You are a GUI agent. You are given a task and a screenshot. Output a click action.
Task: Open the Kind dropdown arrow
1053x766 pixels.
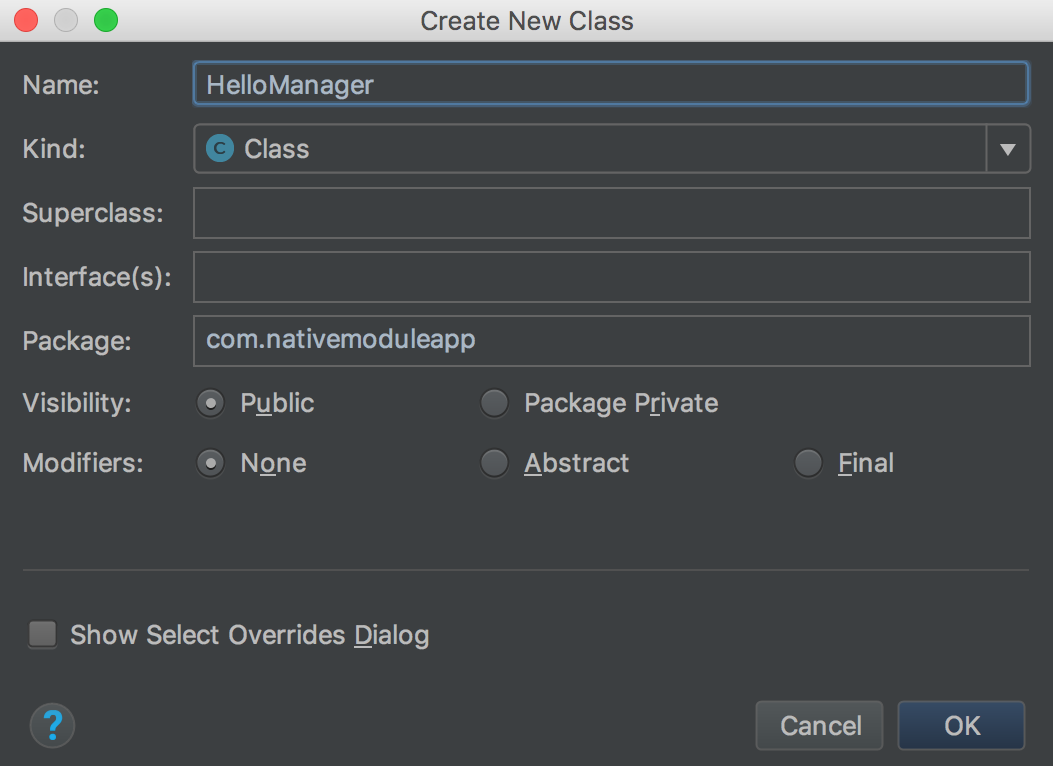tap(1008, 149)
